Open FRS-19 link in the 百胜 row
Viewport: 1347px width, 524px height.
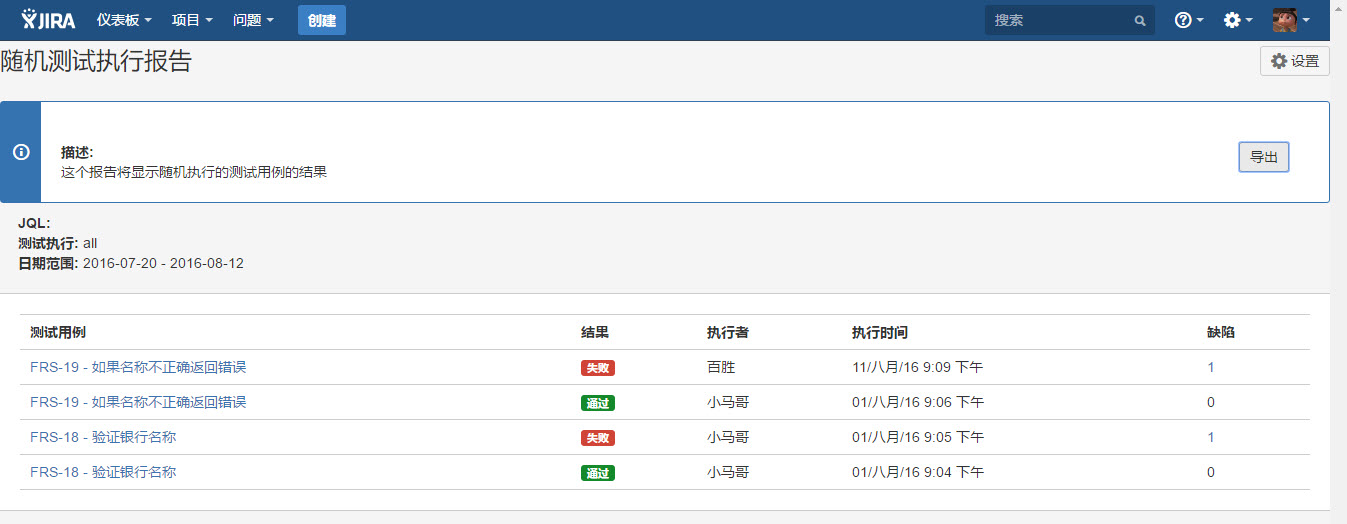[x=138, y=367]
